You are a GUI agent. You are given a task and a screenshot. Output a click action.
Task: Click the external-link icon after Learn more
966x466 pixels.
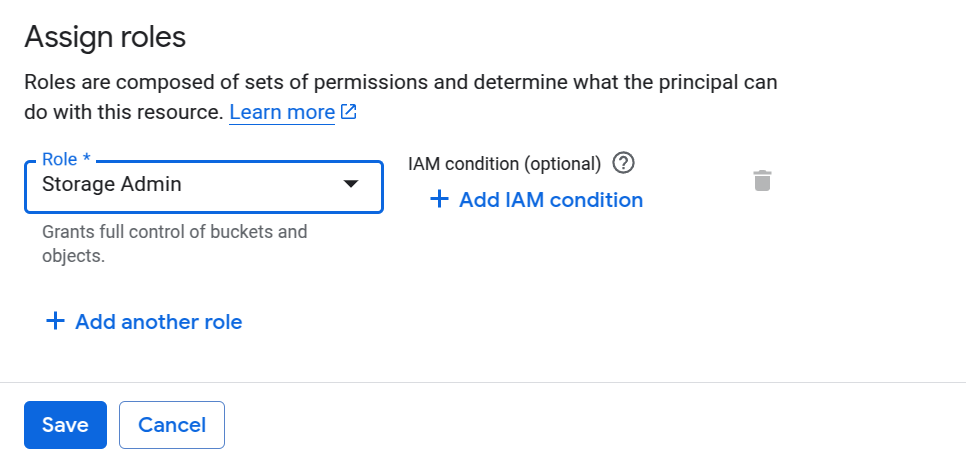(349, 112)
